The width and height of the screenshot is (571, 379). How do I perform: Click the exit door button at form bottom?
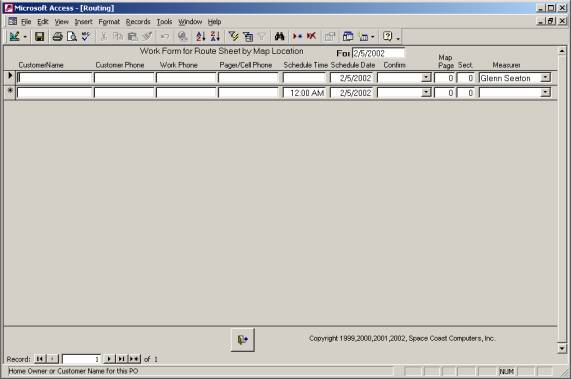tap(243, 340)
